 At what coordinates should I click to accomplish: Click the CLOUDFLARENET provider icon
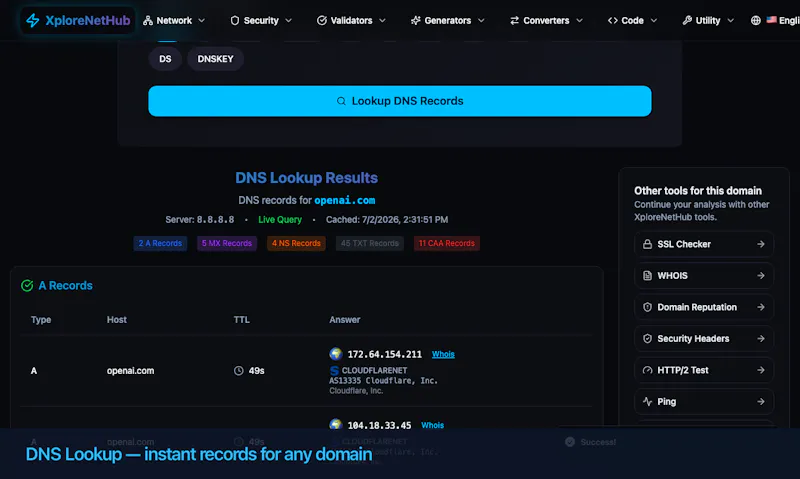coord(334,370)
